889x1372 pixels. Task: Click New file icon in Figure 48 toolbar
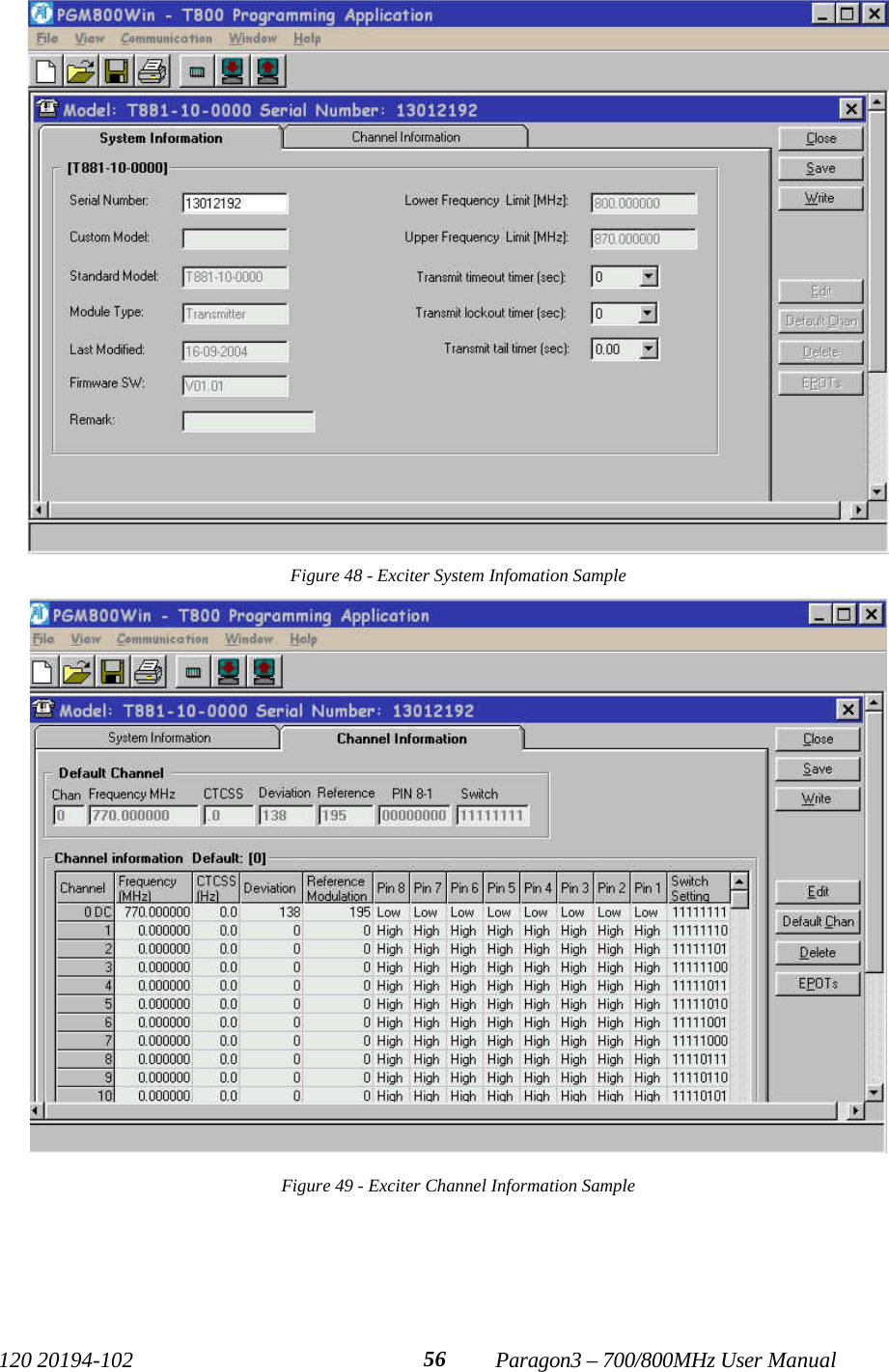tap(46, 71)
